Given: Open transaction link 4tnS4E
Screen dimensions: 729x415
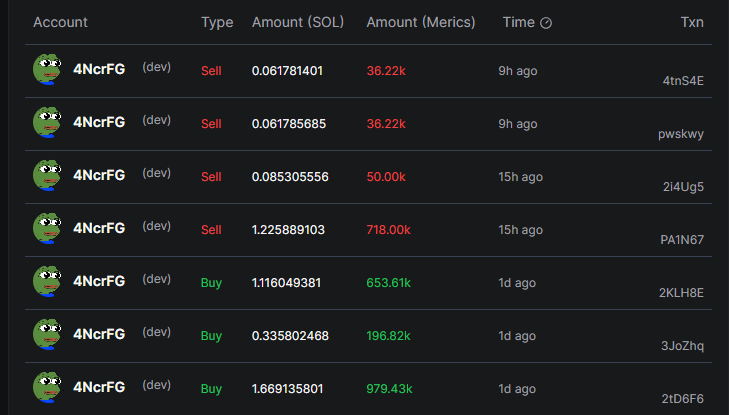Looking at the screenshot, I should (683, 81).
